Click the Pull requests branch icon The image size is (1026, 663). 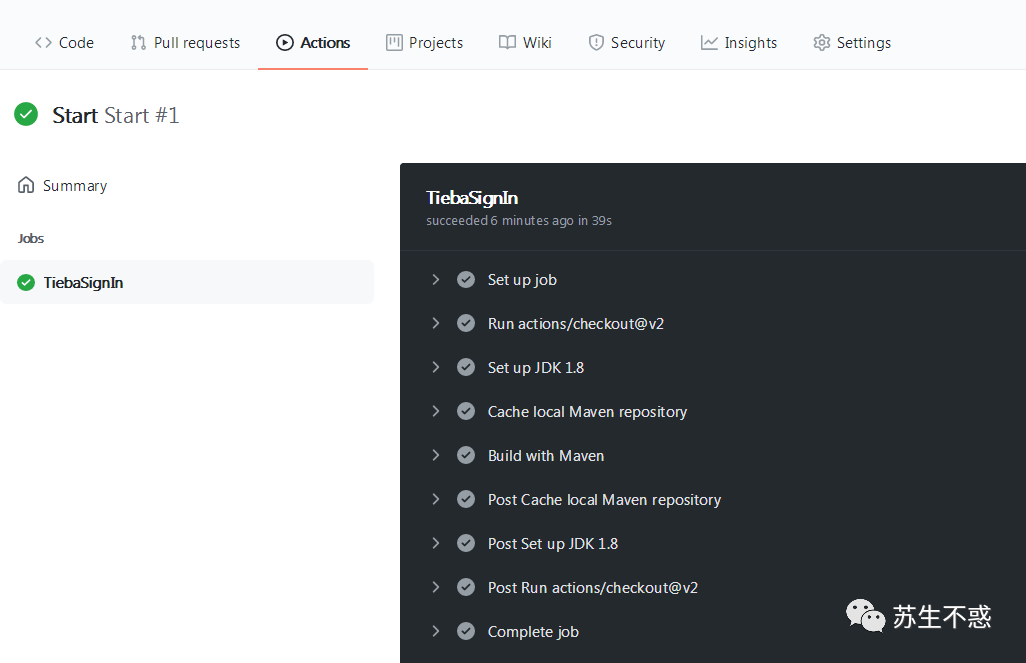coord(138,43)
